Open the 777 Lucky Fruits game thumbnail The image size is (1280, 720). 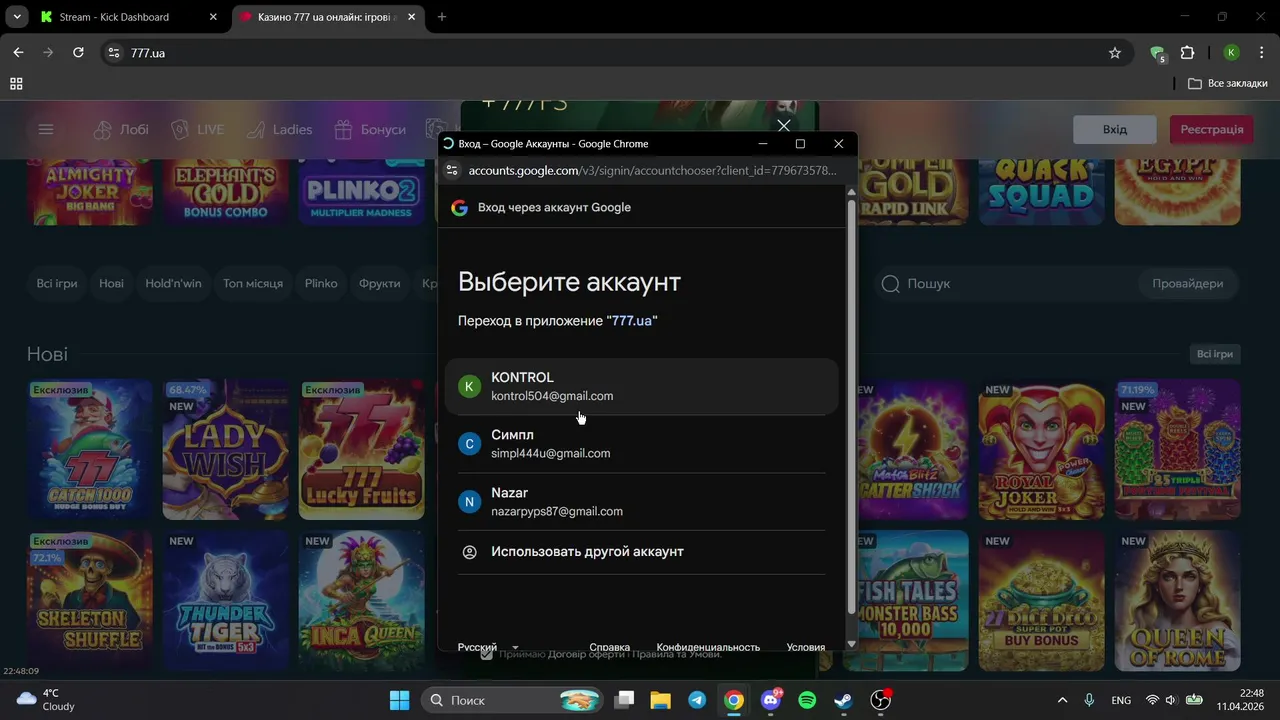tap(362, 450)
